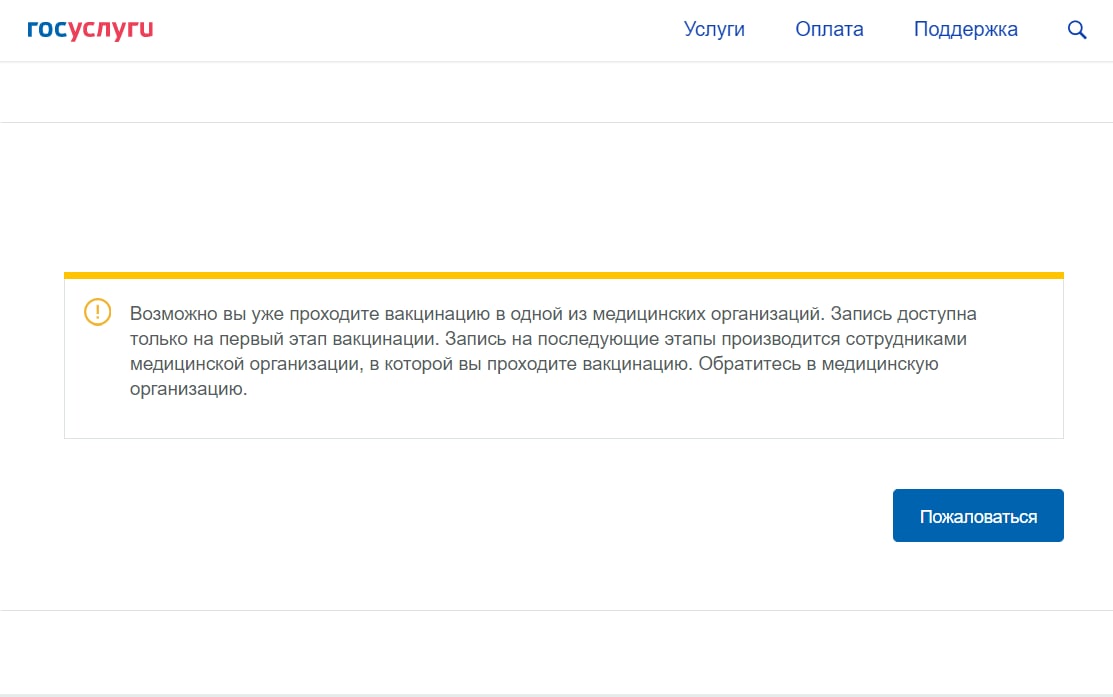Click the search magnifier icon
1113x697 pixels.
tap(1077, 30)
